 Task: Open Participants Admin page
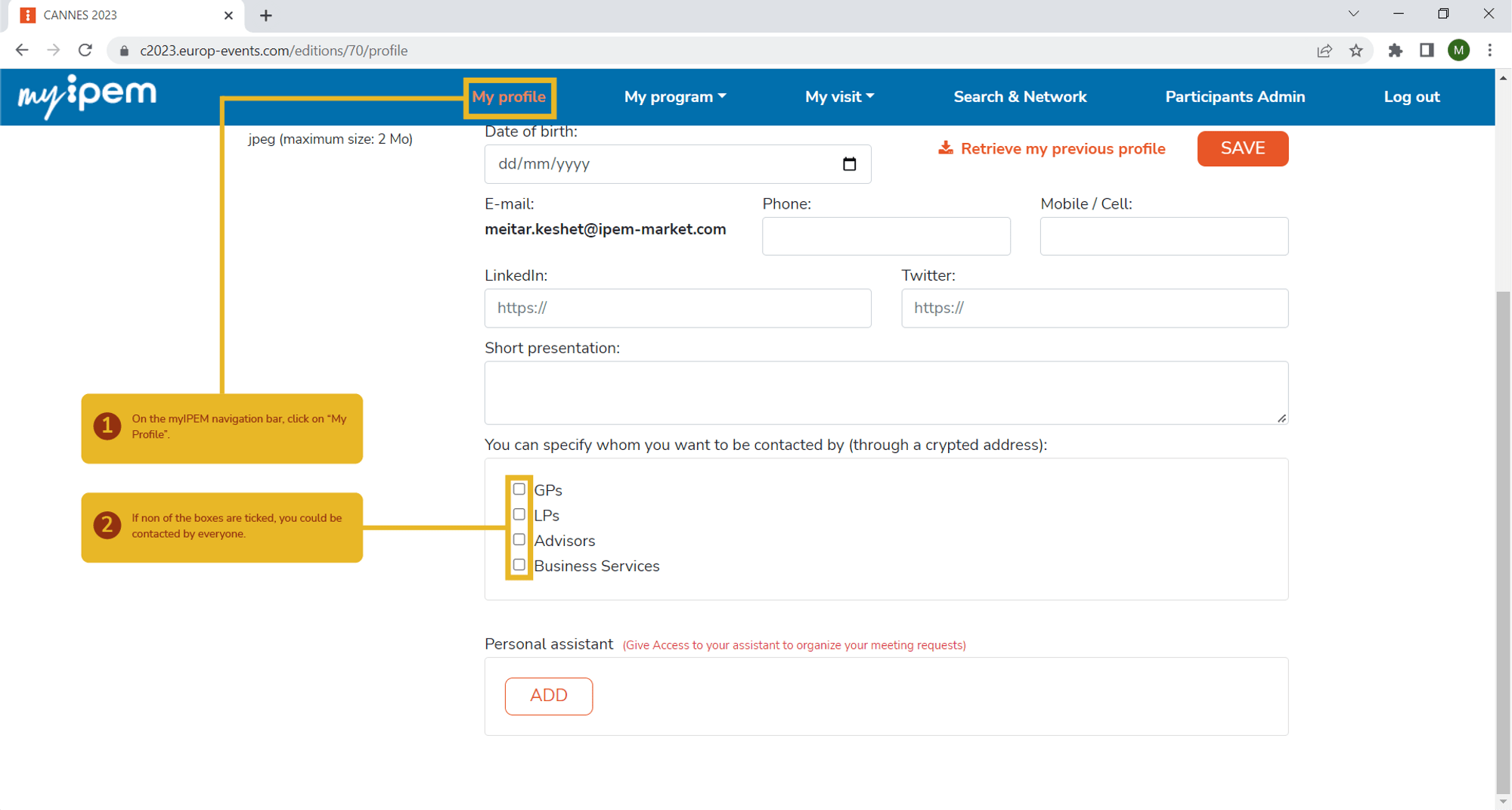(x=1235, y=97)
